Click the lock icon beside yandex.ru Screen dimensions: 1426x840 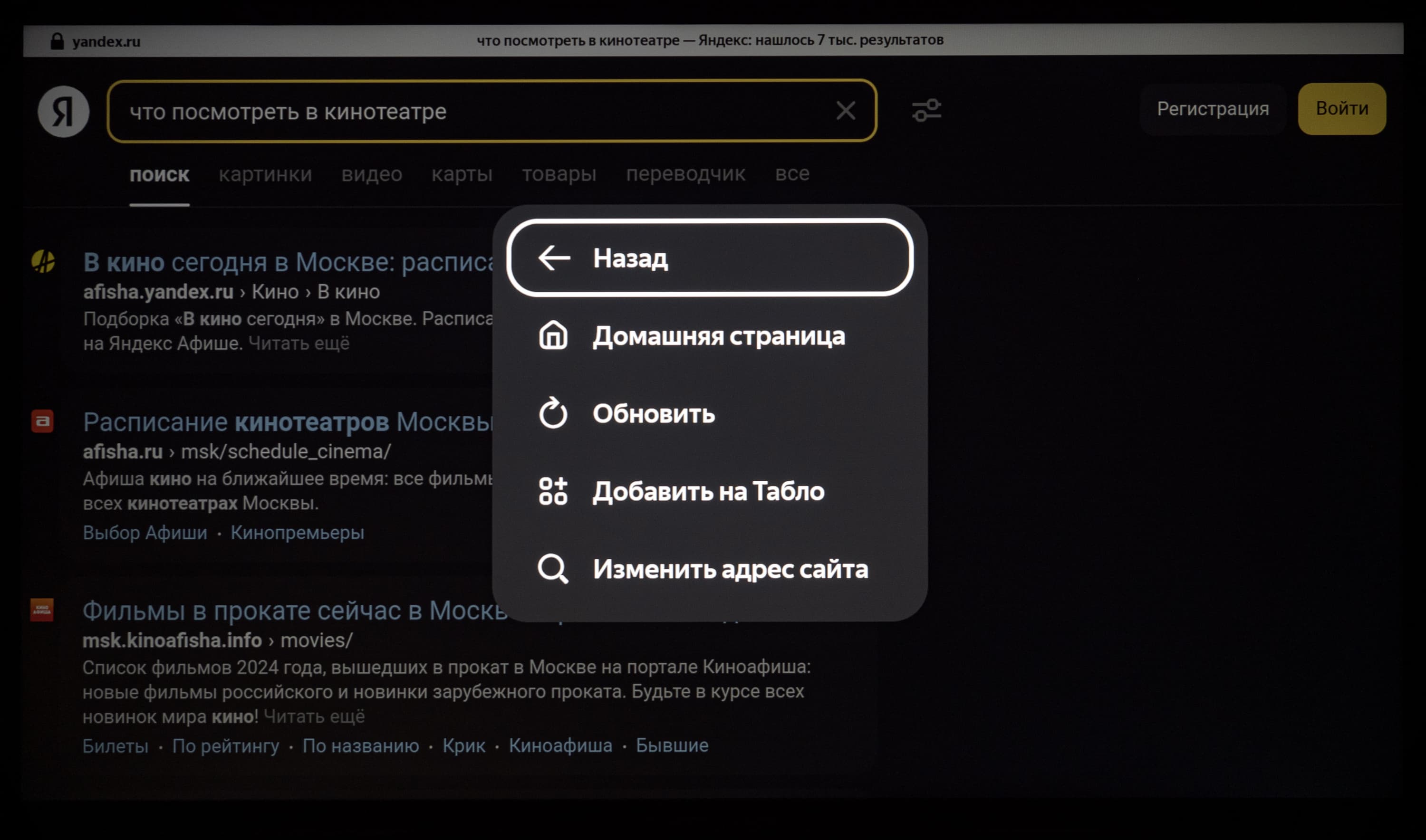point(57,41)
